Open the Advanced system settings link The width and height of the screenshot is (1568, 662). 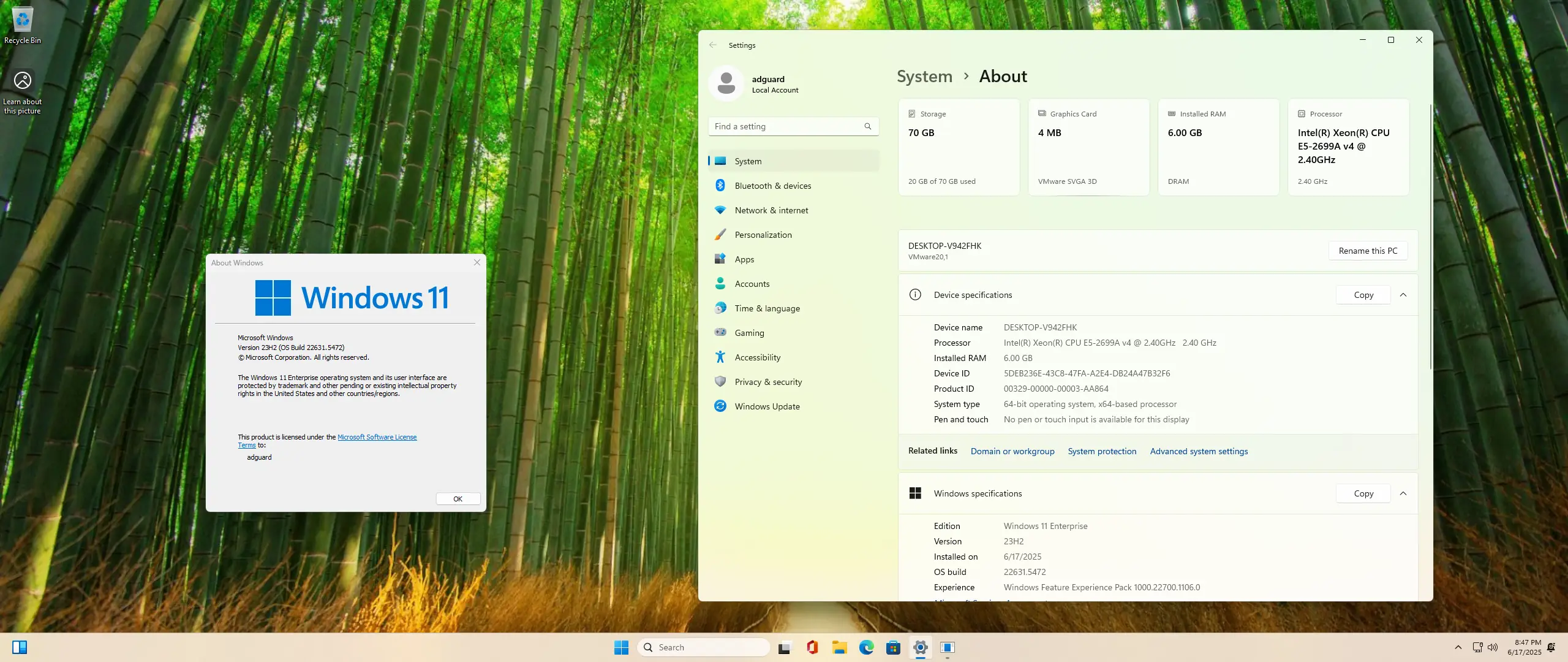click(x=1199, y=451)
